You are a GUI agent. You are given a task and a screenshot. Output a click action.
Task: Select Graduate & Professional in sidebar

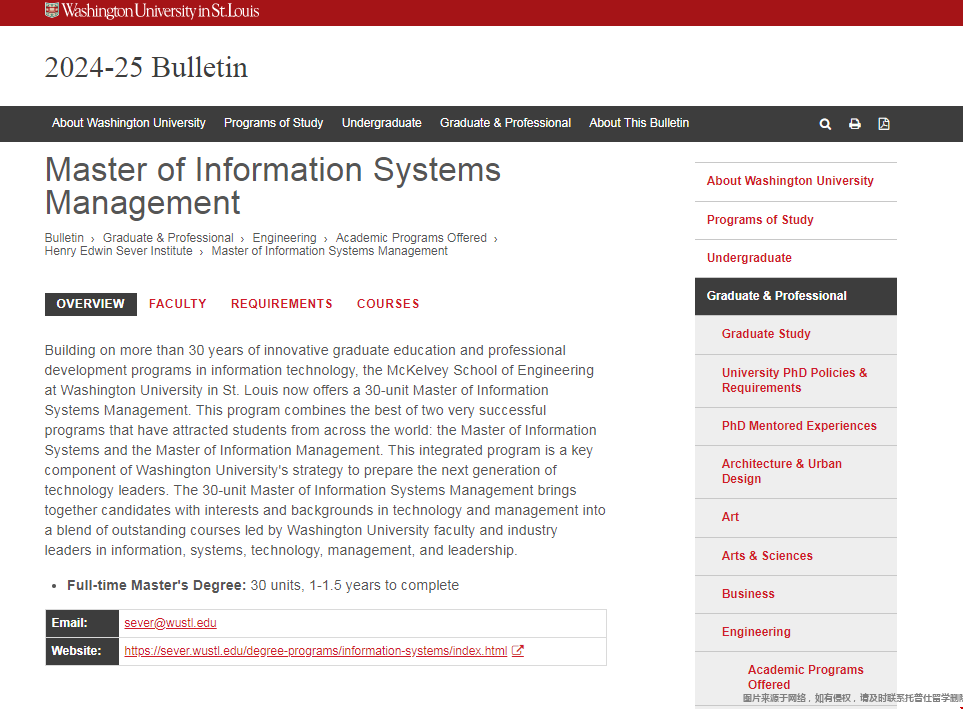click(795, 296)
